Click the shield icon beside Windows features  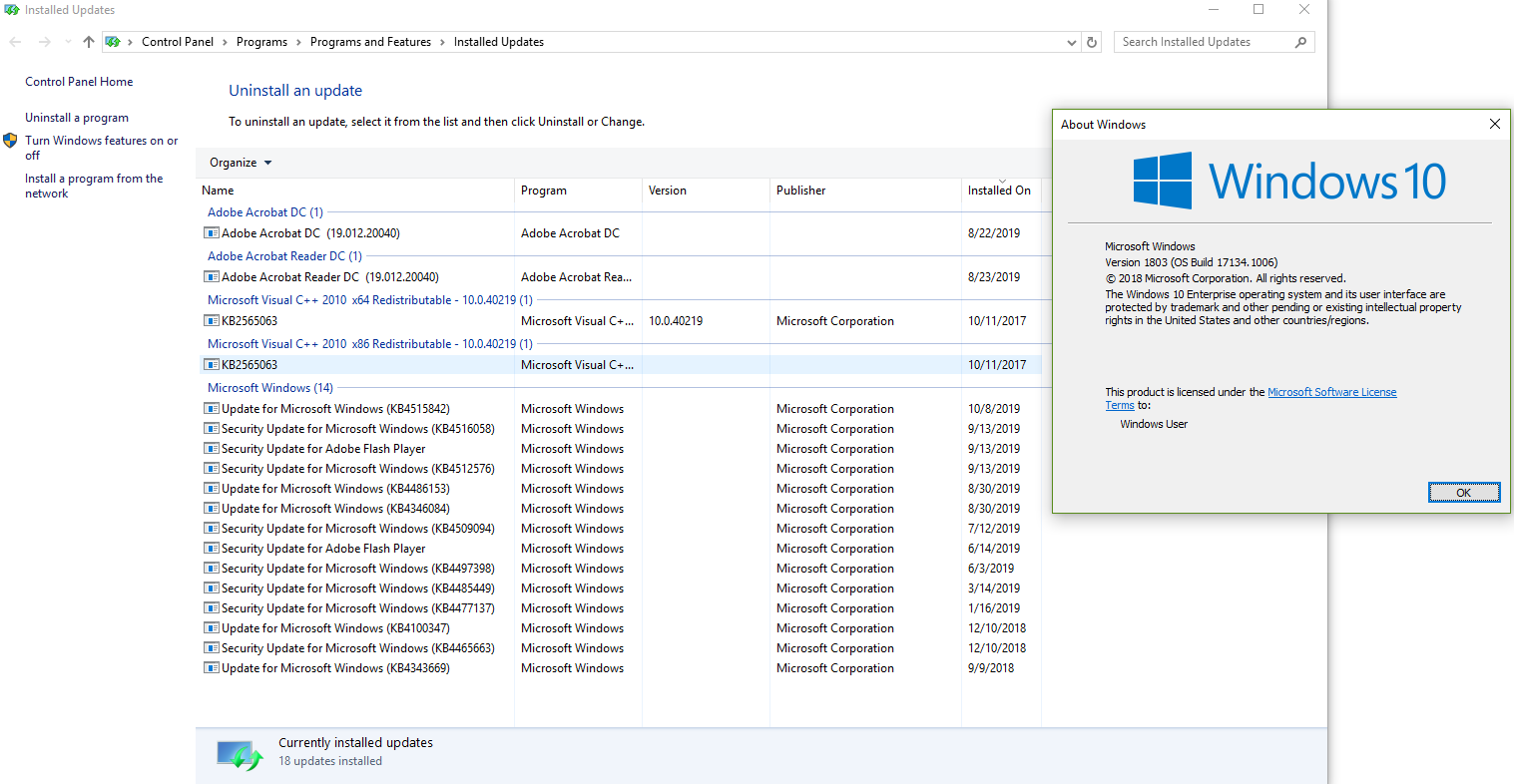pyautogui.click(x=11, y=141)
